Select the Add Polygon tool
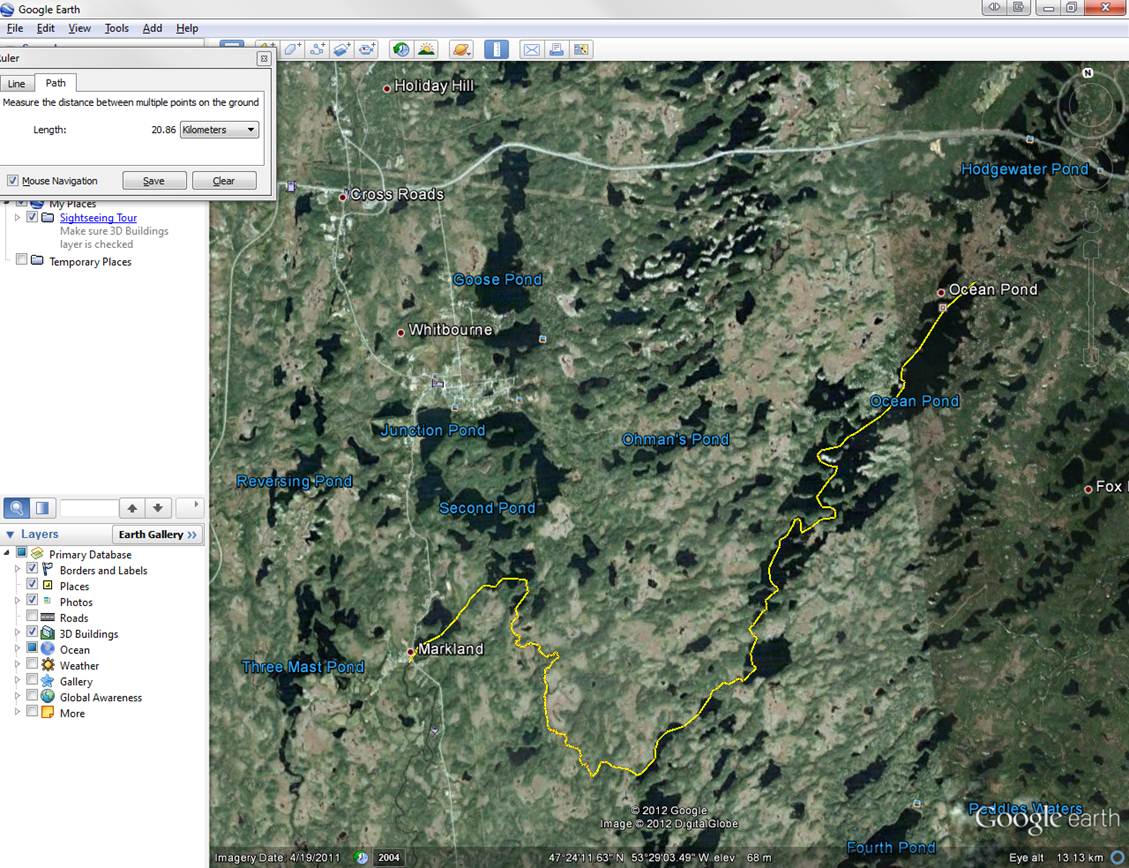Screen dimensions: 1129x868 pyautogui.click(x=290, y=49)
